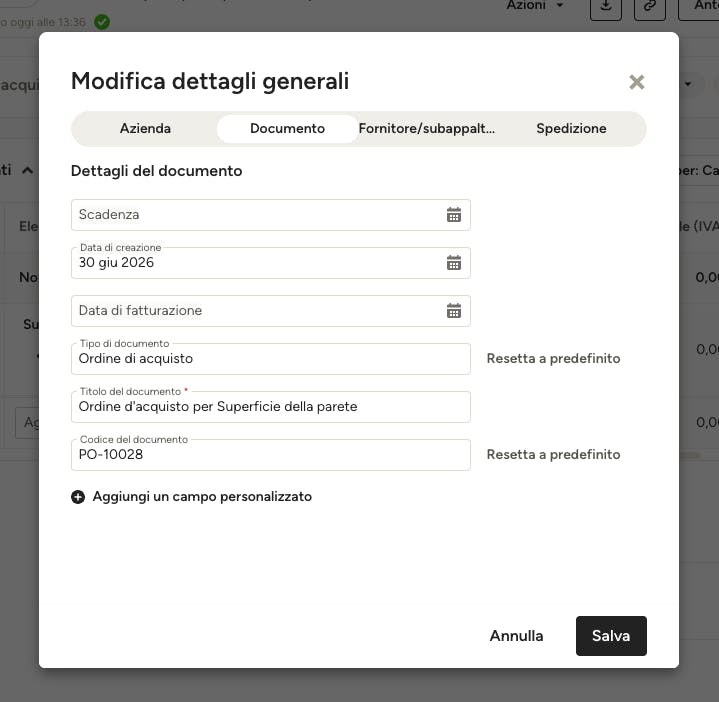The height and width of the screenshot is (702, 719).
Task: Select the Spedizione tab
Action: click(x=571, y=128)
